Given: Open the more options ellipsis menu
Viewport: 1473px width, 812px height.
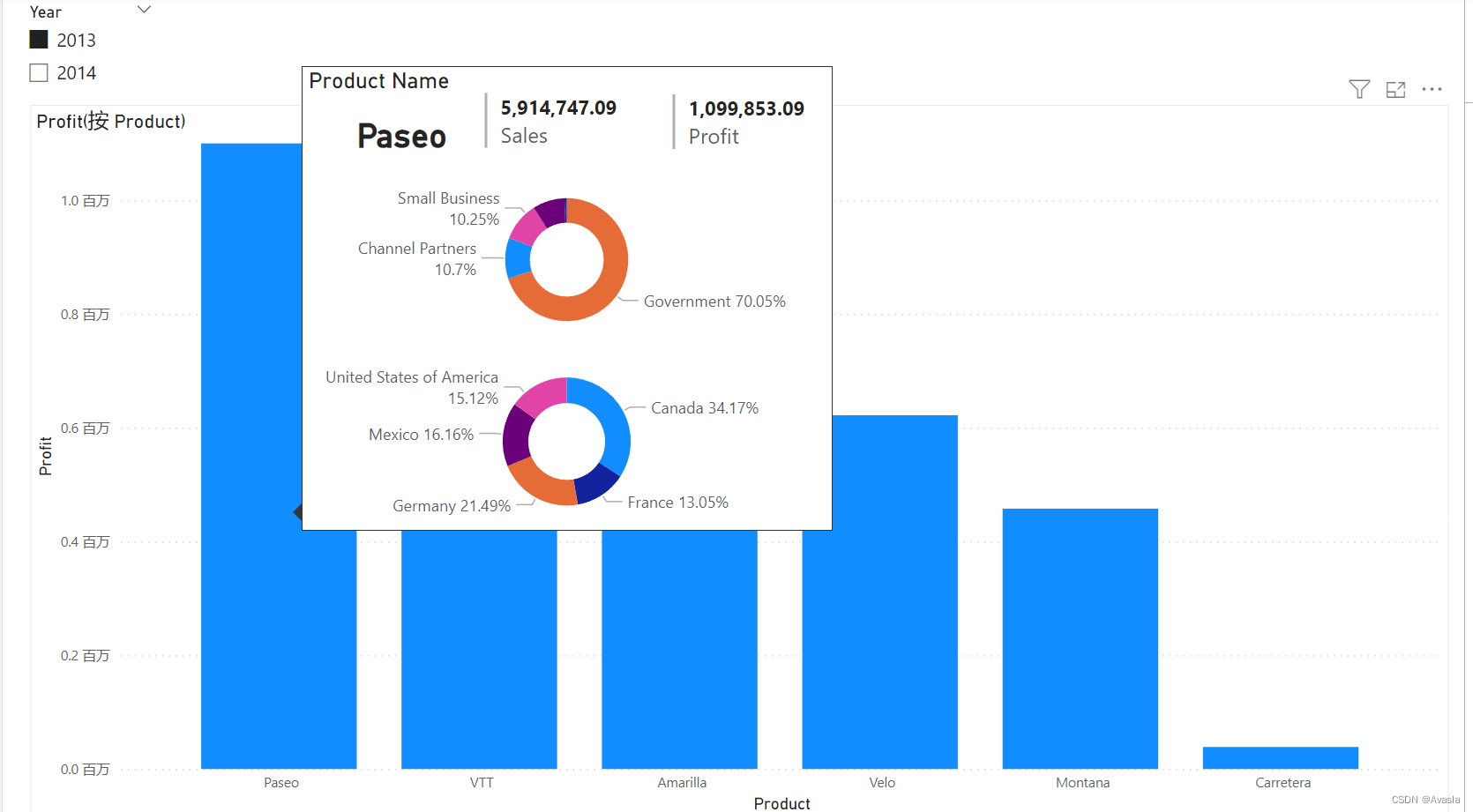Looking at the screenshot, I should [x=1432, y=89].
